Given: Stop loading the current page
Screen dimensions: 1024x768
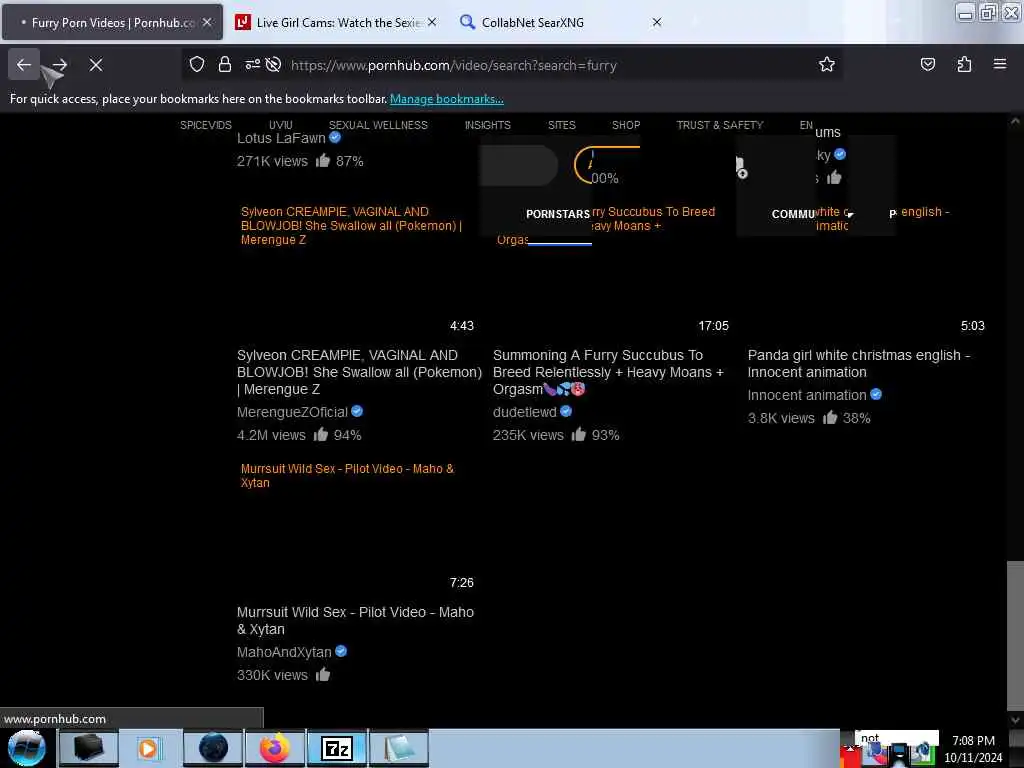Looking at the screenshot, I should (x=96, y=65).
